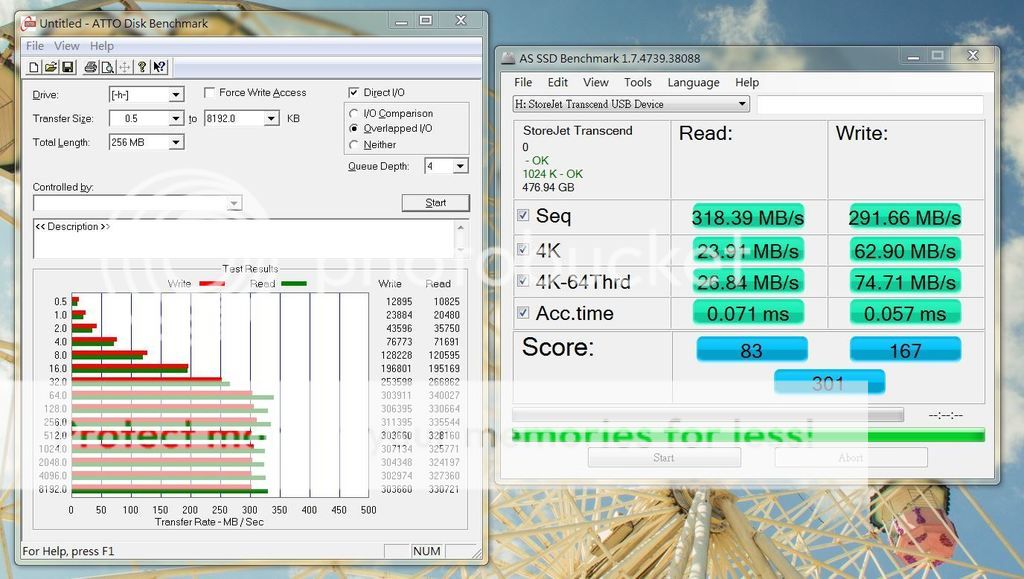Click the green overall progress bar in AS SSD

[748, 435]
